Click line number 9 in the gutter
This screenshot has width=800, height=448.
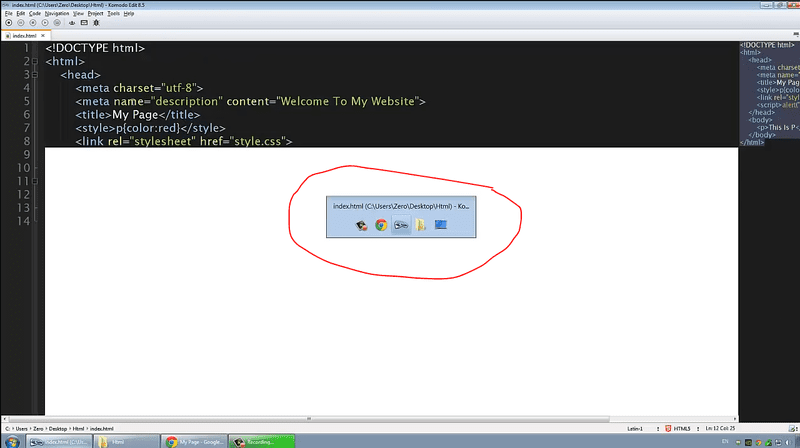tap(27, 155)
